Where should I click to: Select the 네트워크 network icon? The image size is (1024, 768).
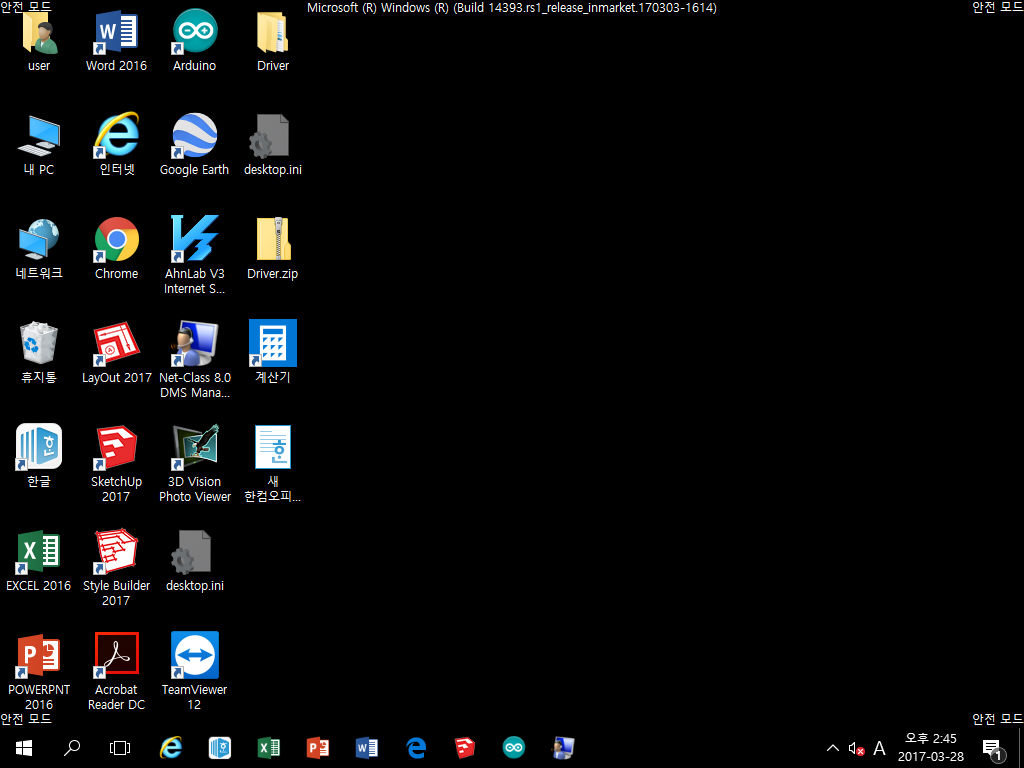[x=39, y=248]
